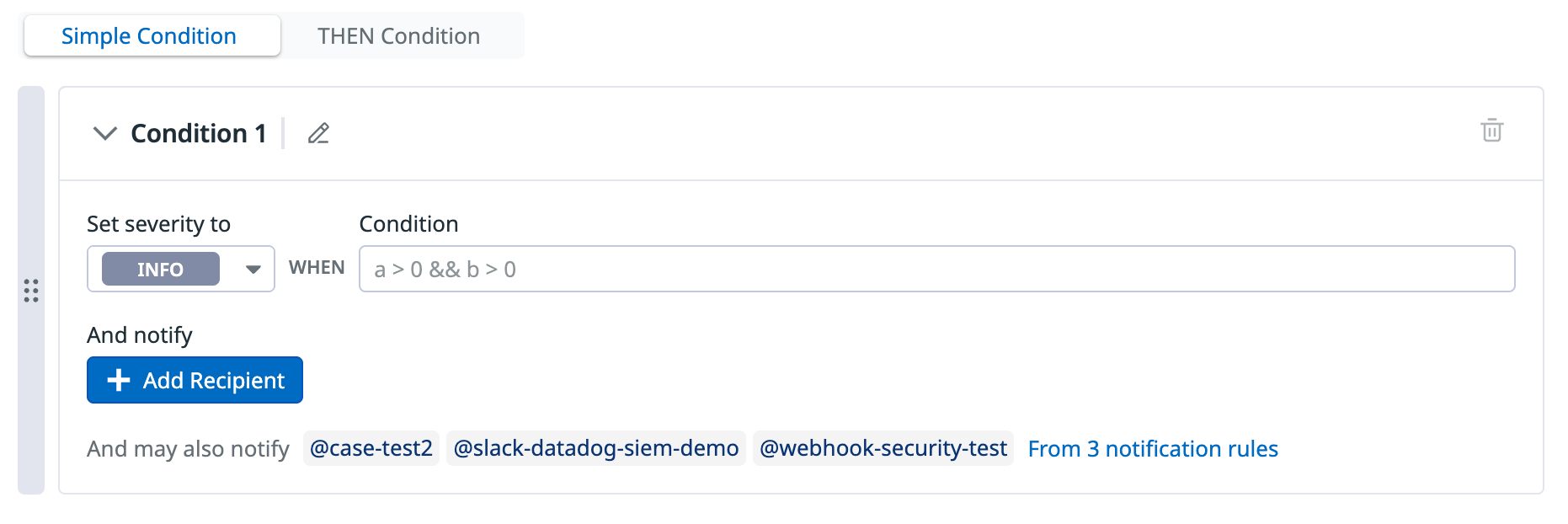Image resolution: width=1568 pixels, height=524 pixels.
Task: Open the From 3 notification rules link
Action: pos(1153,449)
